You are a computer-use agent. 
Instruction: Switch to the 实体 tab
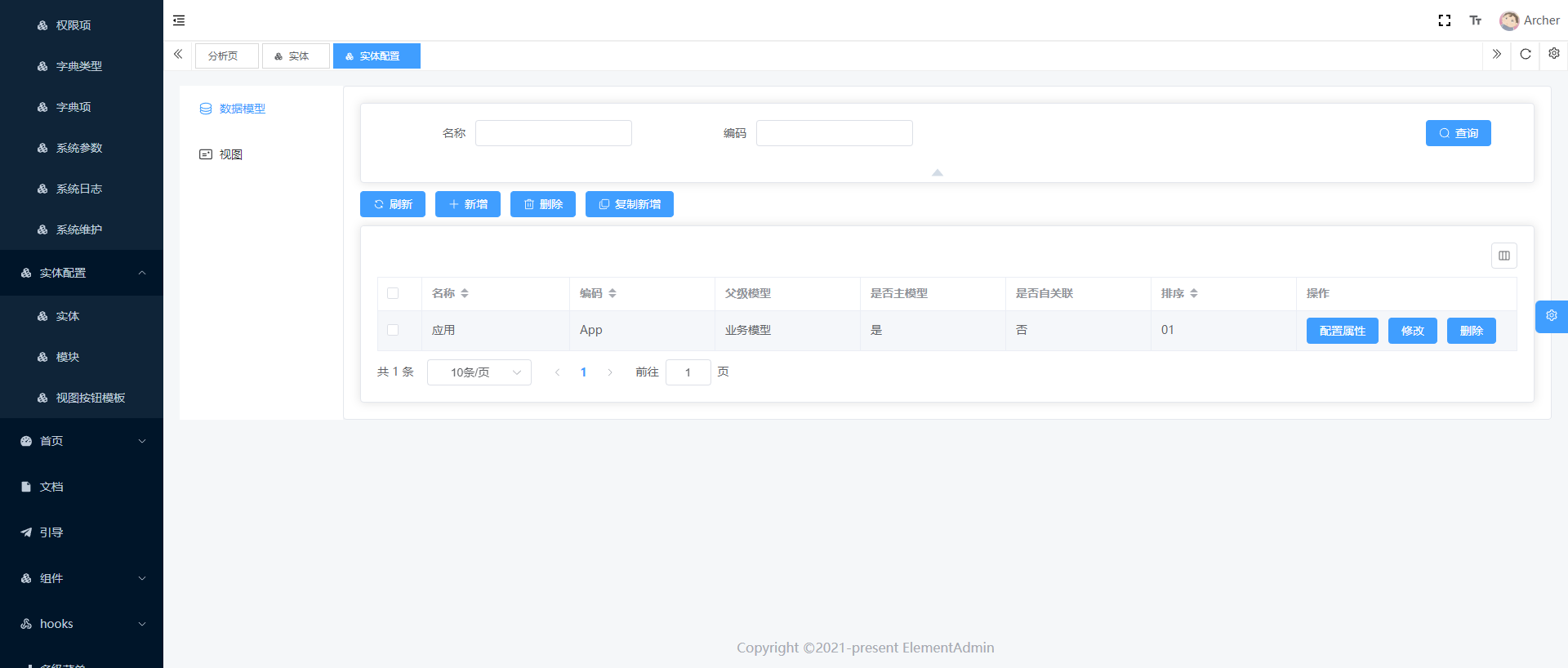coord(296,56)
